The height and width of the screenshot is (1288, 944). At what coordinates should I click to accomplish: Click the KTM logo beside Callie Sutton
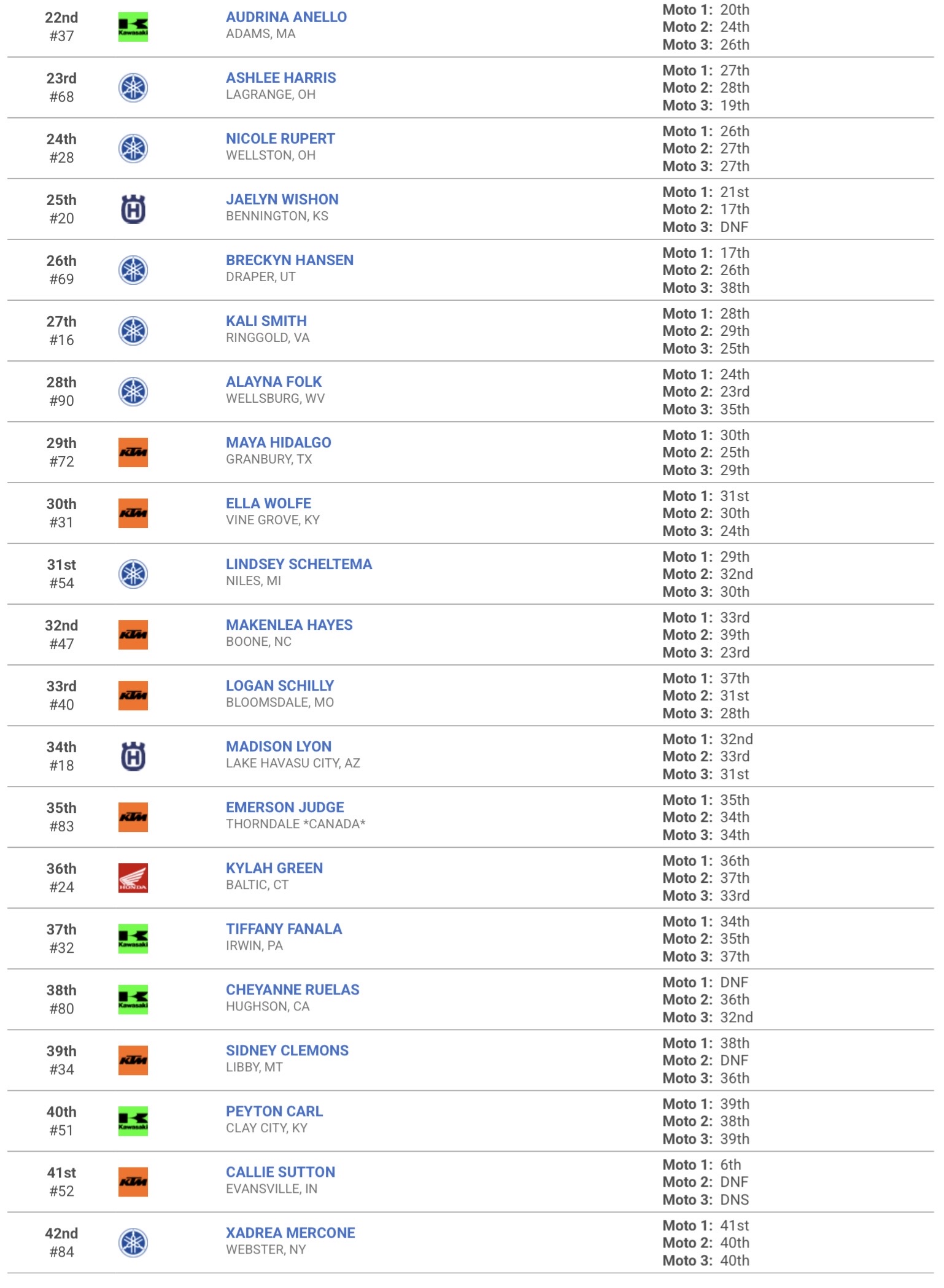click(133, 1182)
